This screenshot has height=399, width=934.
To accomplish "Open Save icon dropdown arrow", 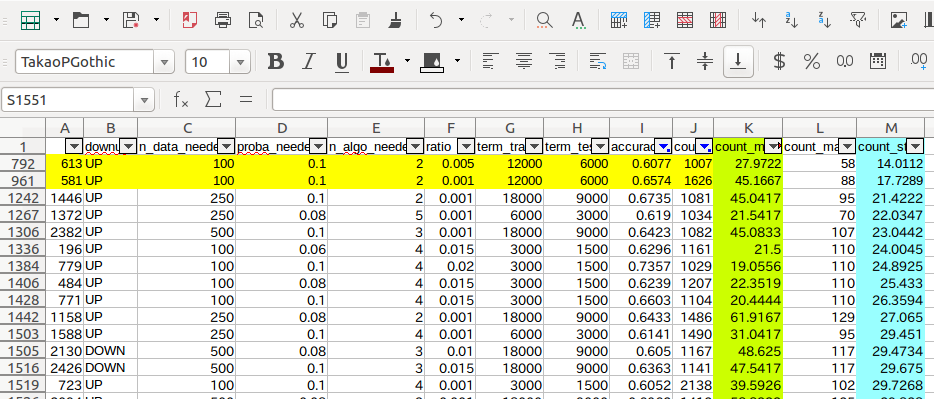I will point(156,20).
